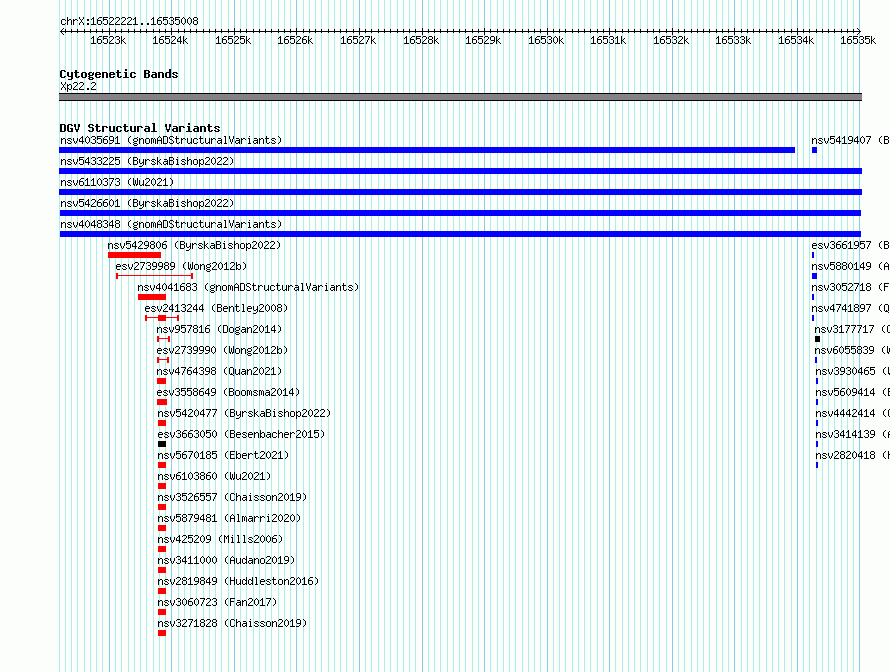The image size is (890, 672).
Task: Select the nsv5433225 ByrskaBishop2022 variant label
Action: [x=147, y=161]
